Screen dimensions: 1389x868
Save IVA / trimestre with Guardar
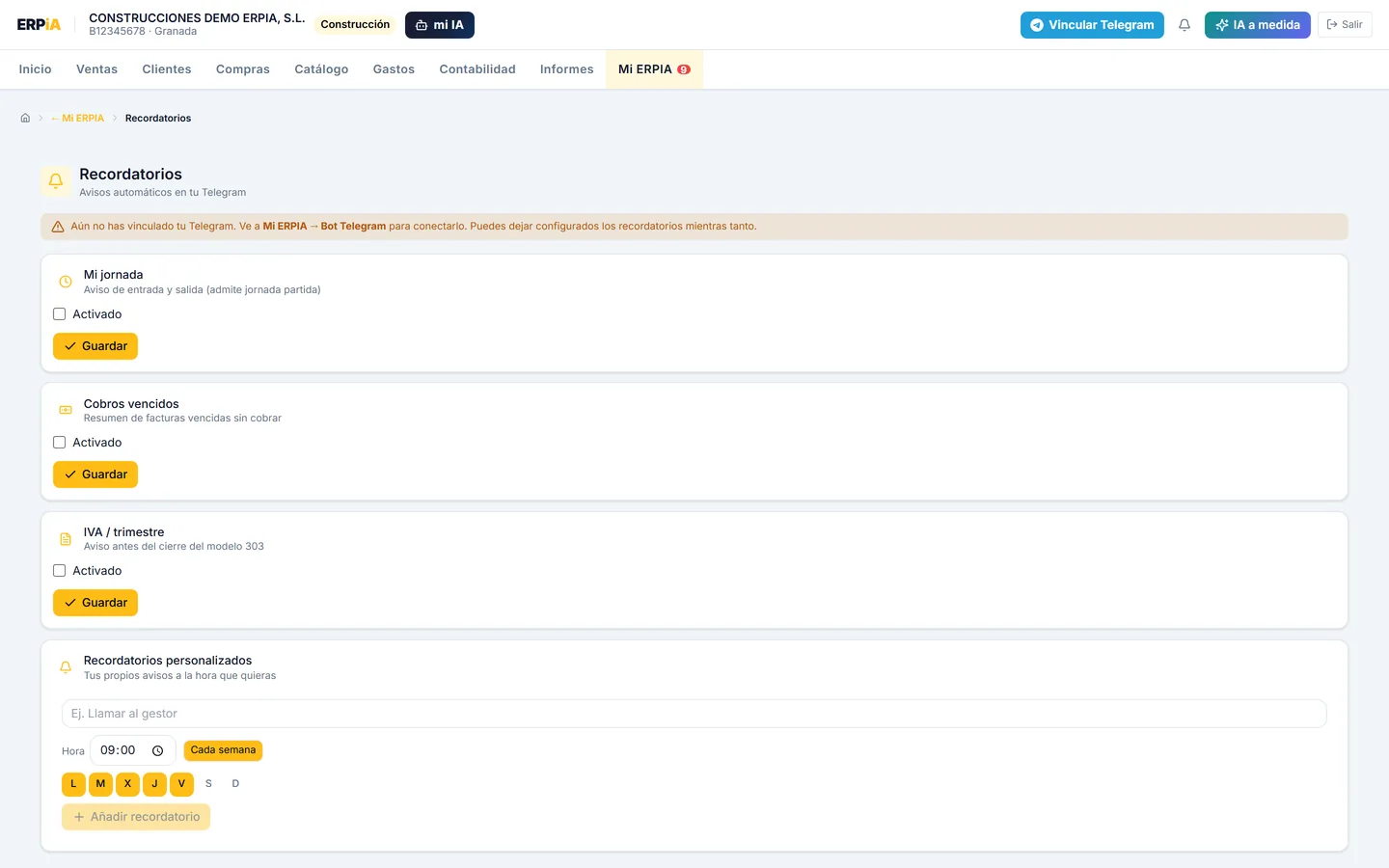95,603
